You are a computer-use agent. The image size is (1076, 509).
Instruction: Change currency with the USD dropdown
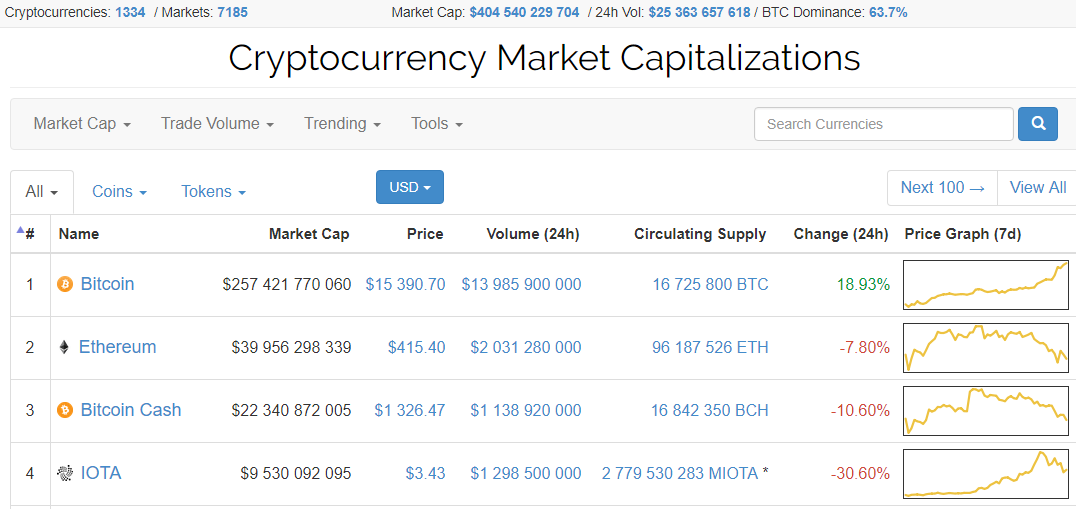(409, 187)
